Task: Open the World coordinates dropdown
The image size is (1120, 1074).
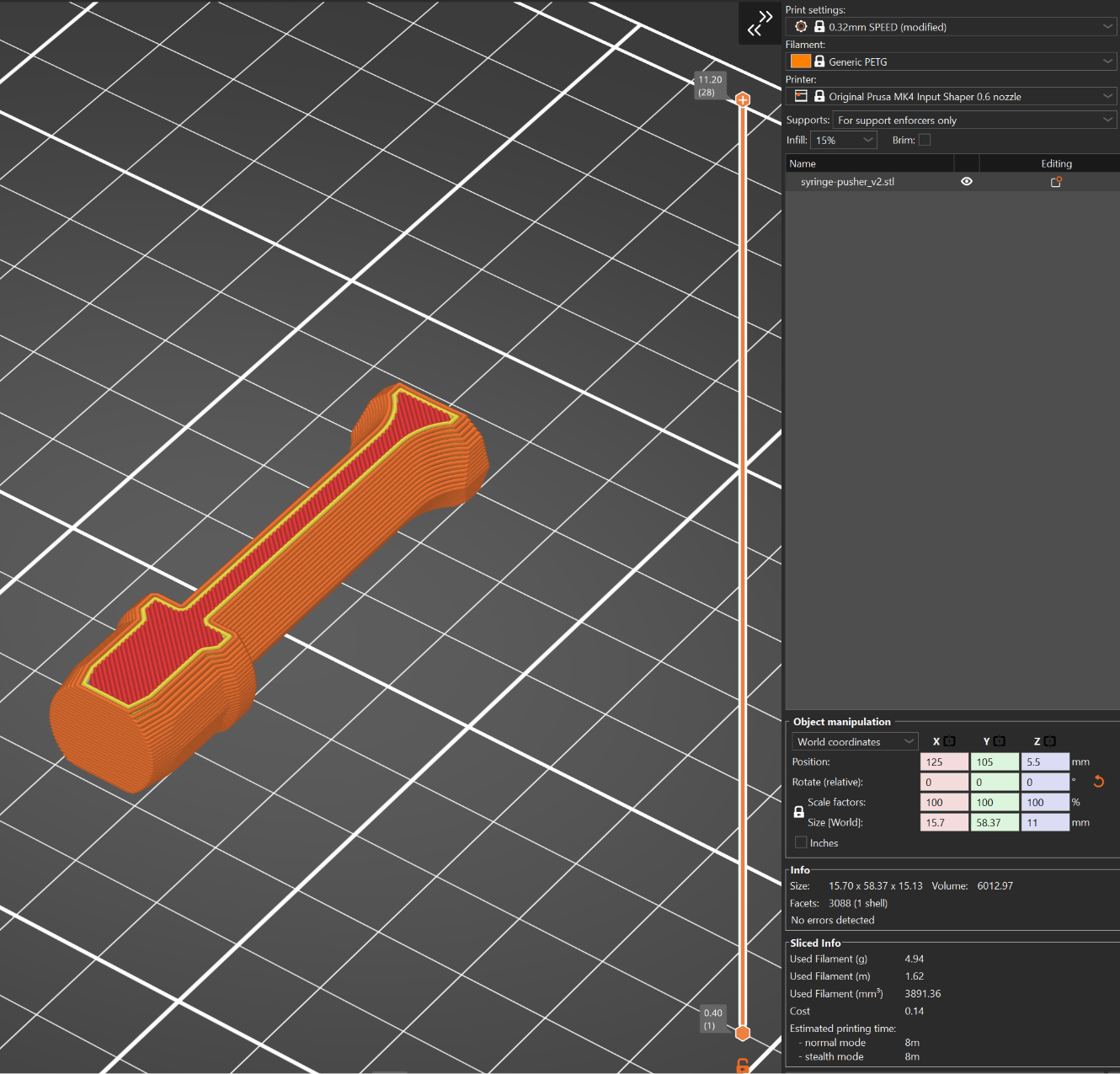Action: [855, 741]
